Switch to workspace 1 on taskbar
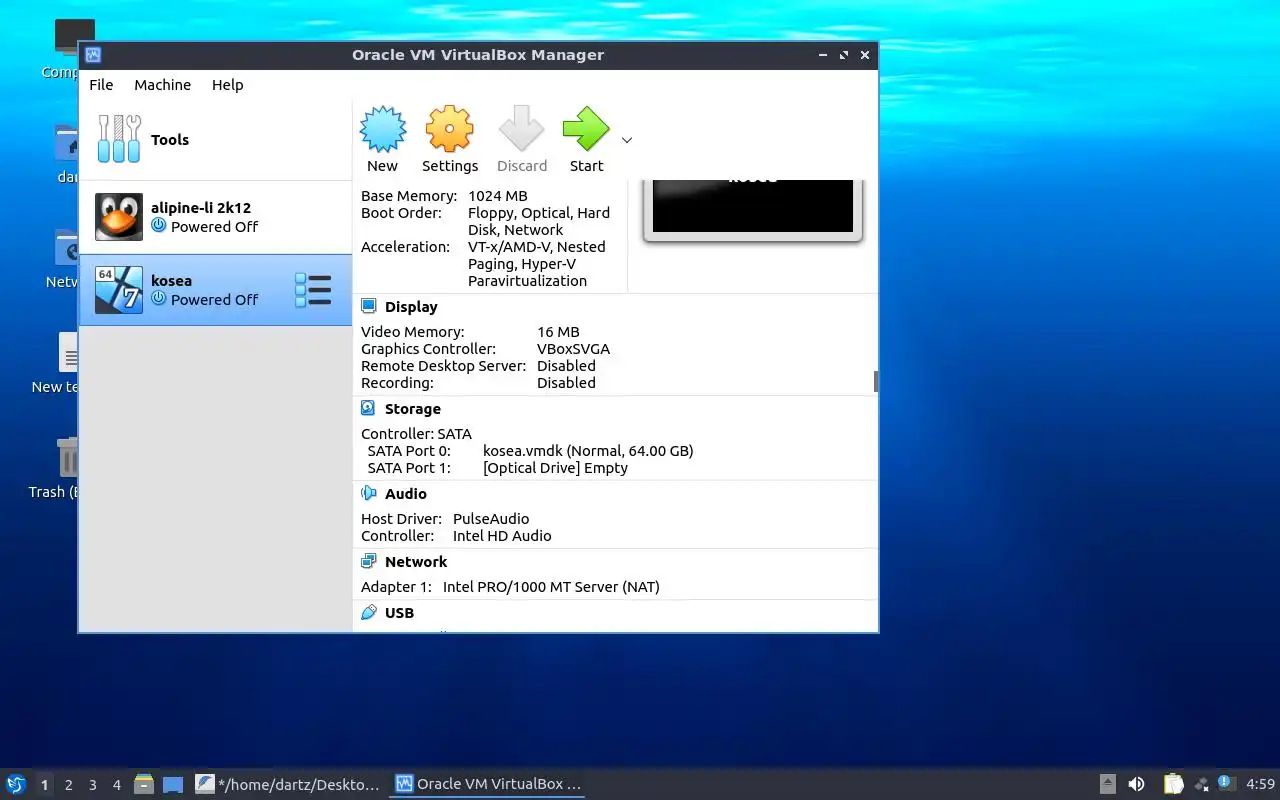This screenshot has height=800, width=1280. coord(45,785)
